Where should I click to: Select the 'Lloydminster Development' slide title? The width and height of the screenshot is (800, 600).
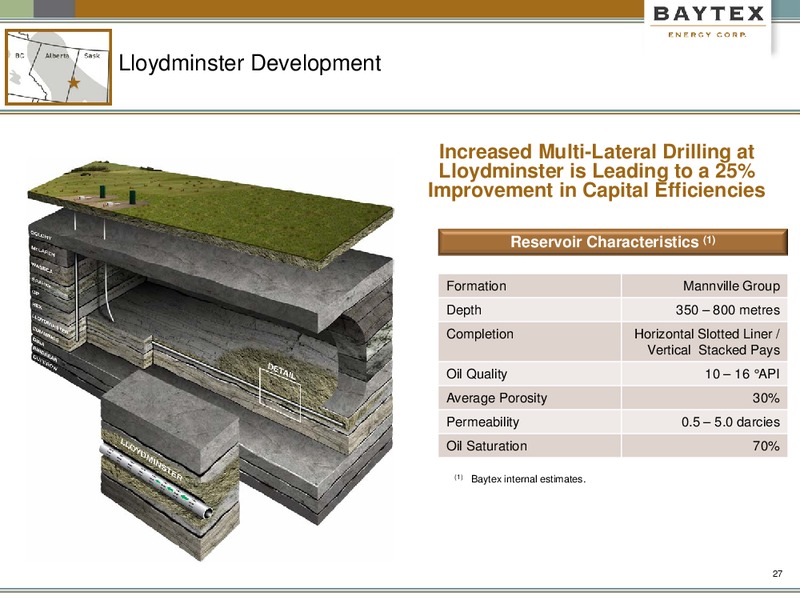(249, 64)
